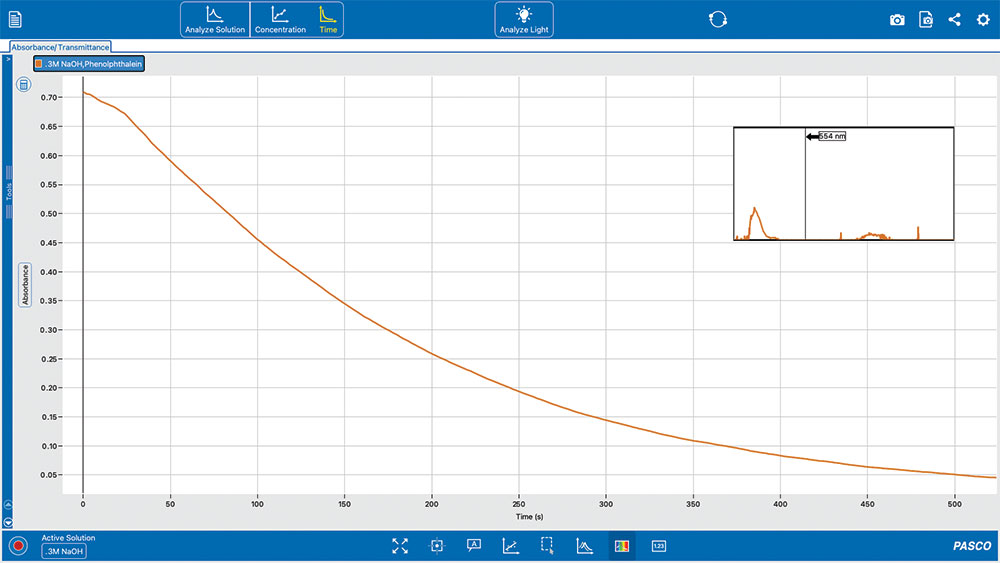Open Analyze Light mode
The width and height of the screenshot is (1000, 563).
(524, 20)
